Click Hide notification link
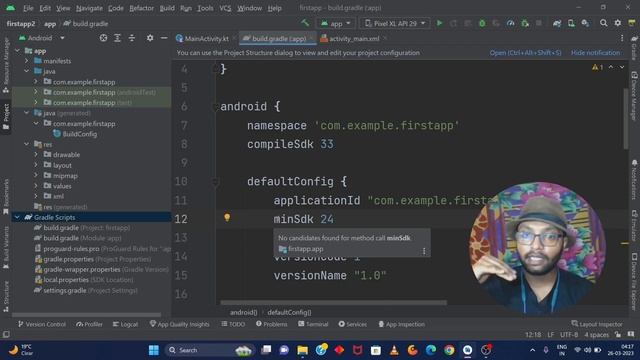 click(595, 53)
